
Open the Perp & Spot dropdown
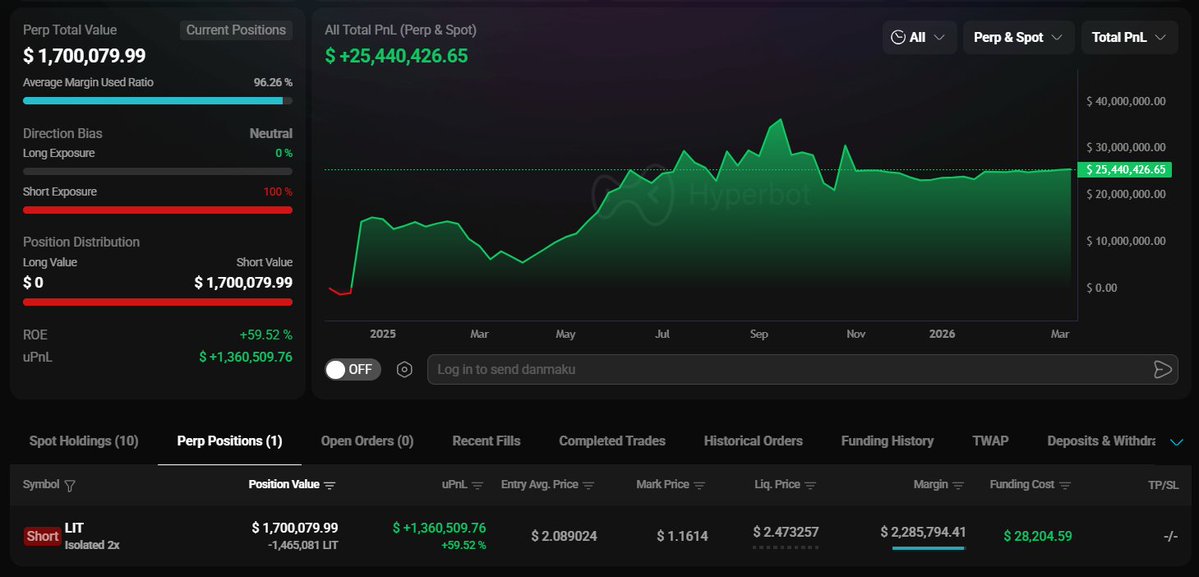[x=1018, y=37]
